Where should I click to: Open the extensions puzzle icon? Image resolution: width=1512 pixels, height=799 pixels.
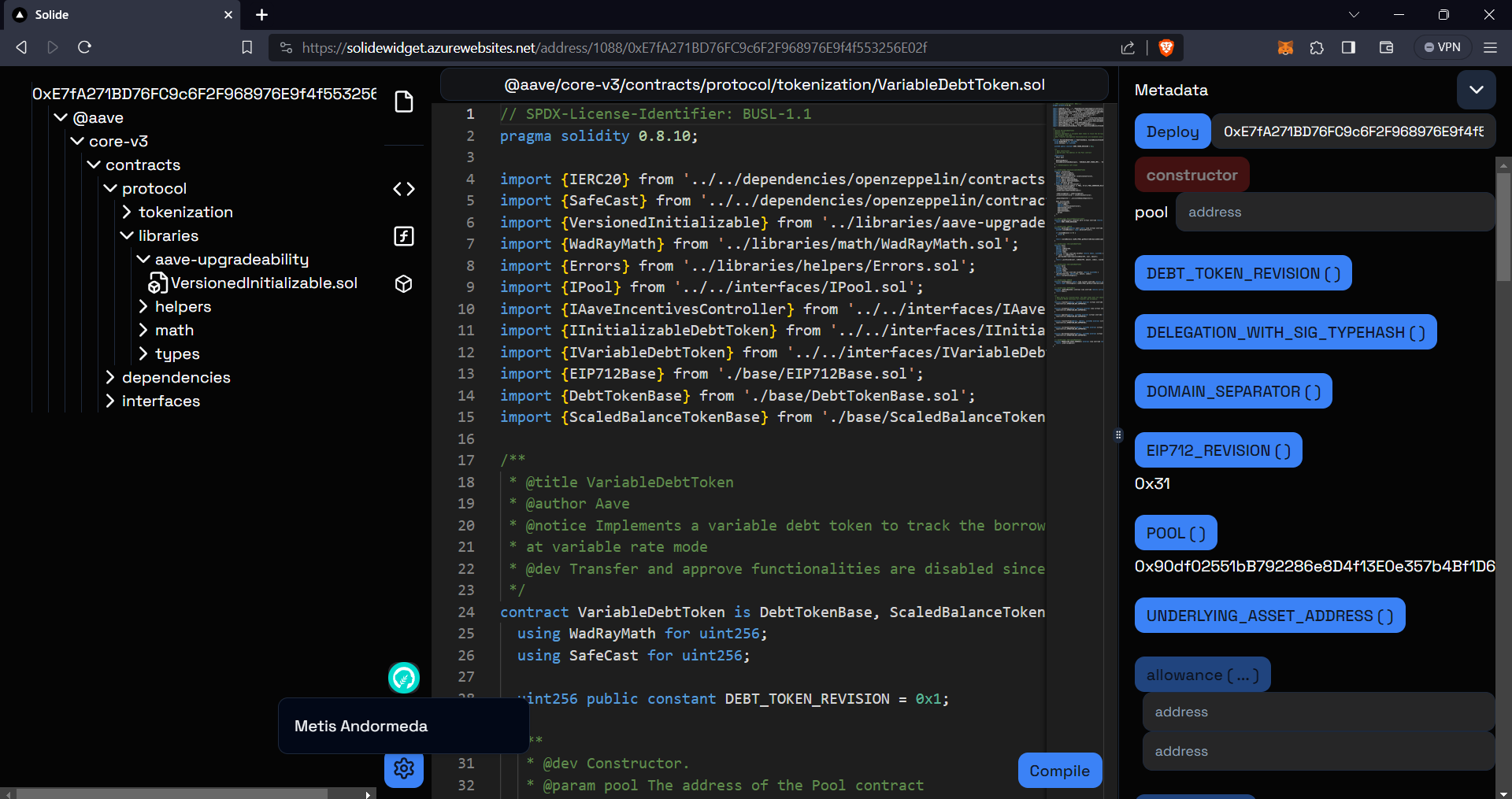coord(1317,48)
